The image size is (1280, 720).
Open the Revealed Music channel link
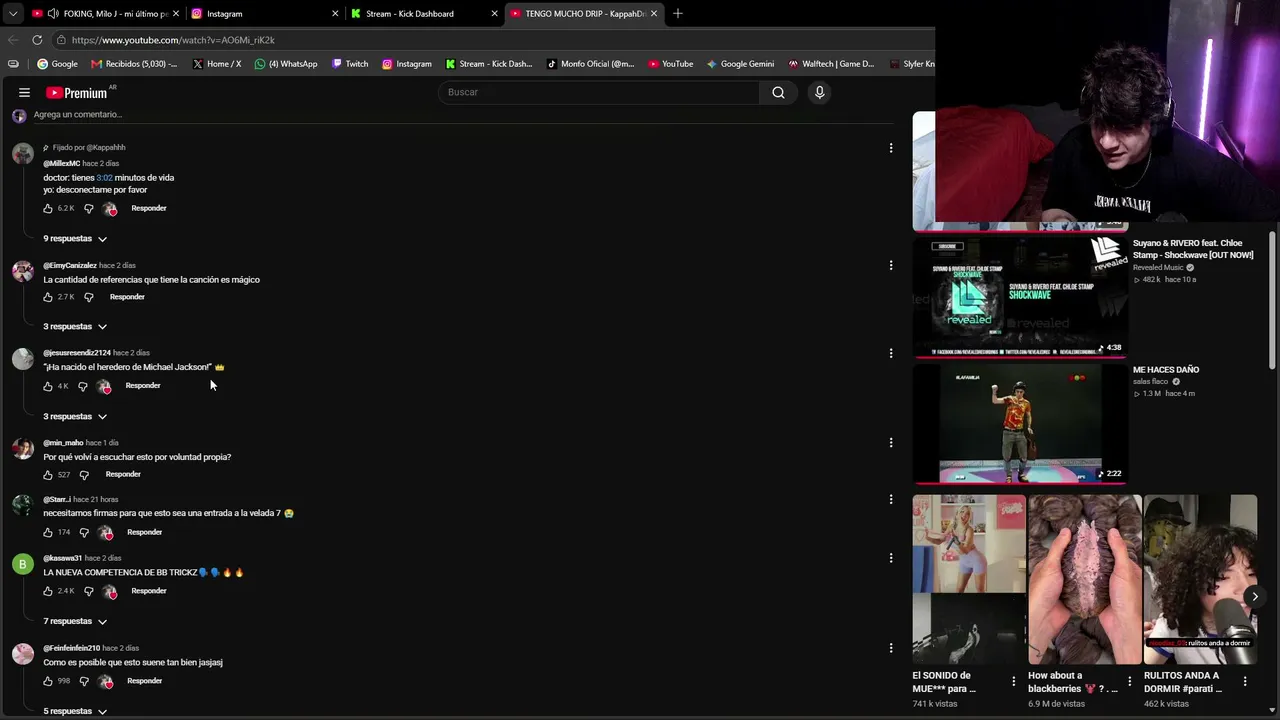tap(1158, 268)
